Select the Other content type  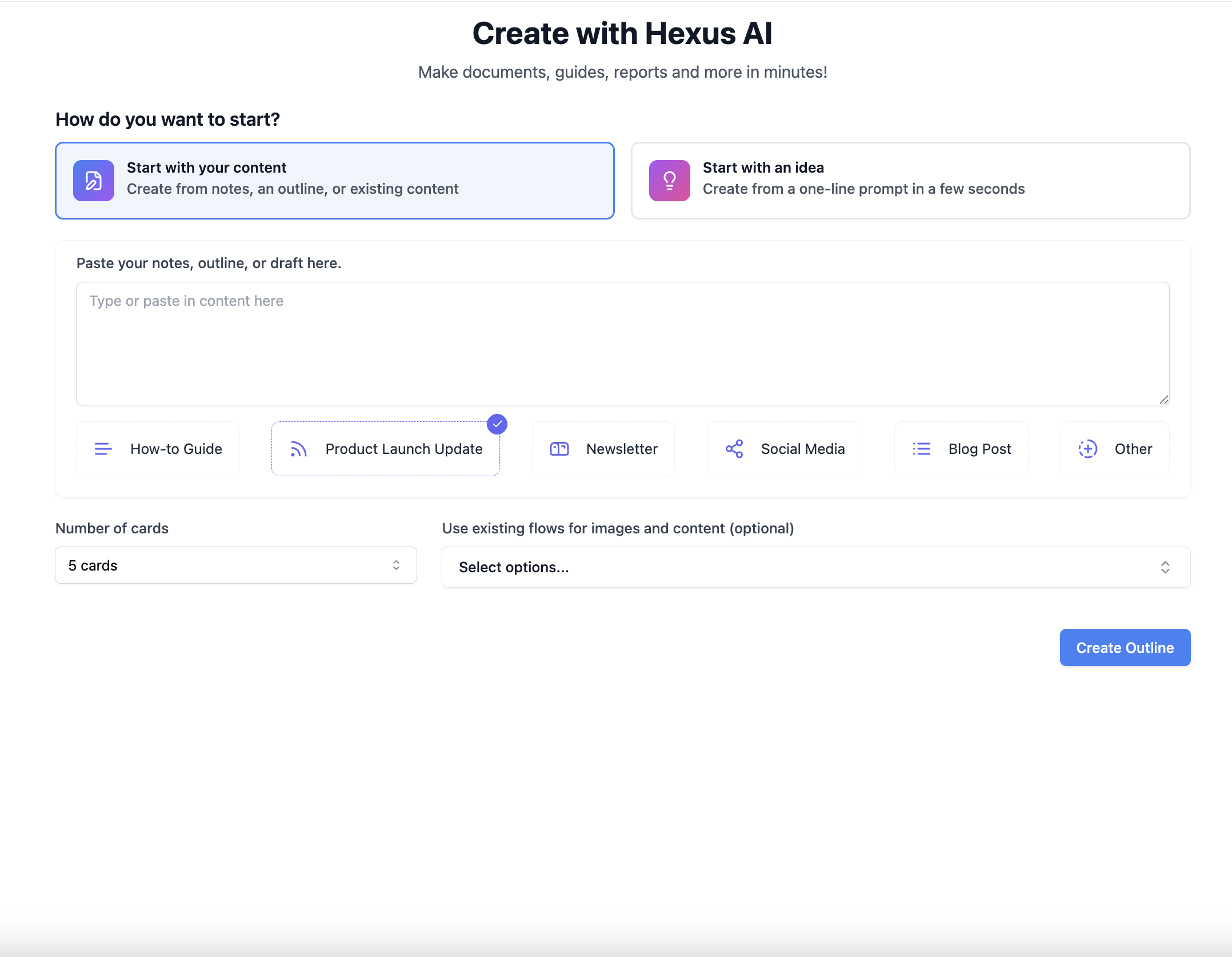(1115, 449)
